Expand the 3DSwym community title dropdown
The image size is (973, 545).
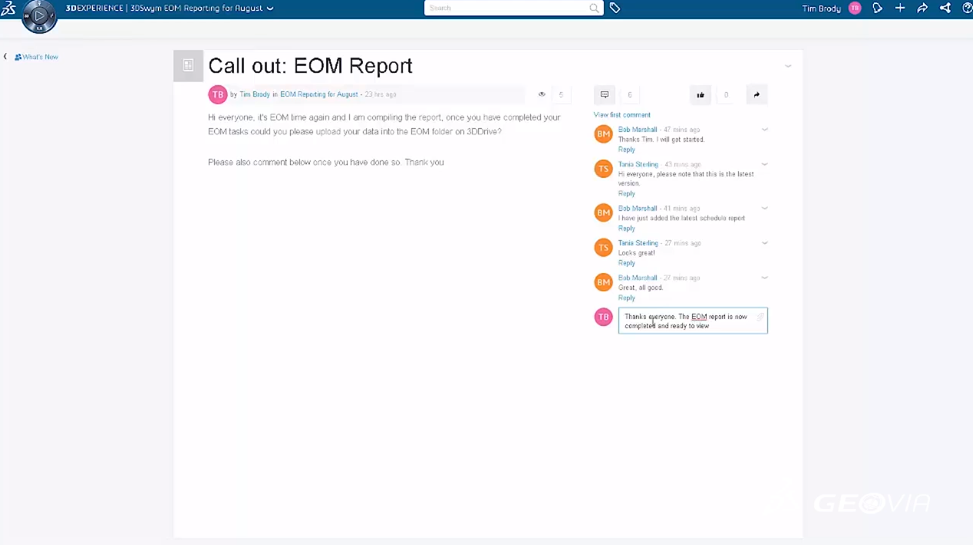(x=270, y=8)
